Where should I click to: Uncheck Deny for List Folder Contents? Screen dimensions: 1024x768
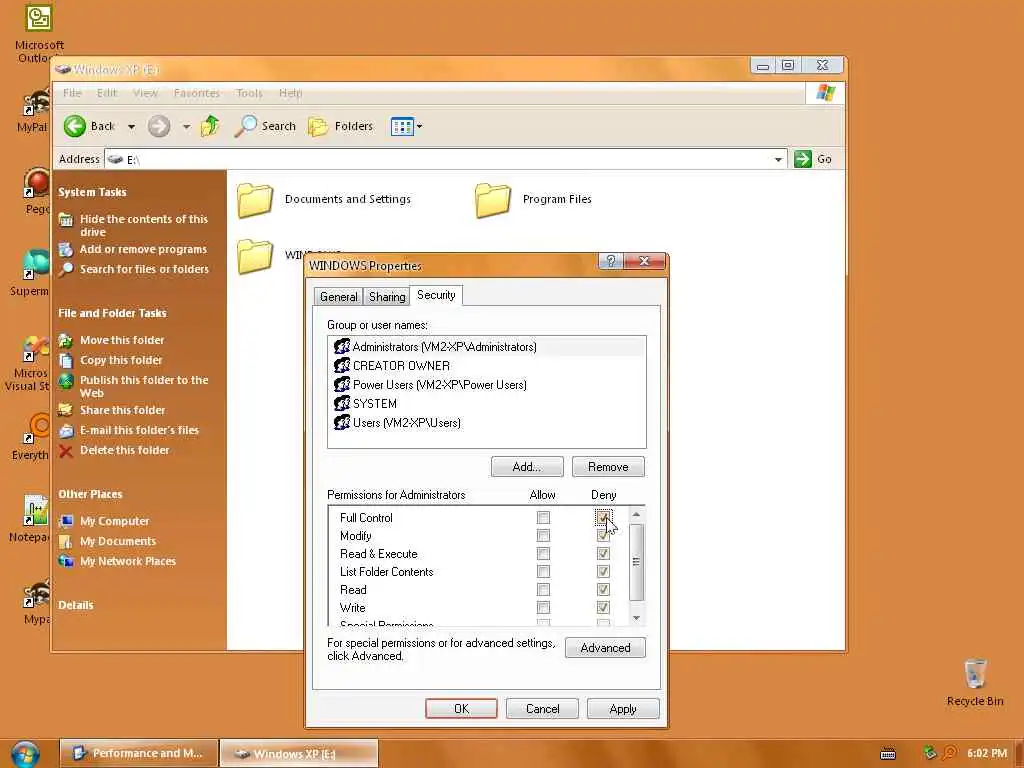pos(603,572)
